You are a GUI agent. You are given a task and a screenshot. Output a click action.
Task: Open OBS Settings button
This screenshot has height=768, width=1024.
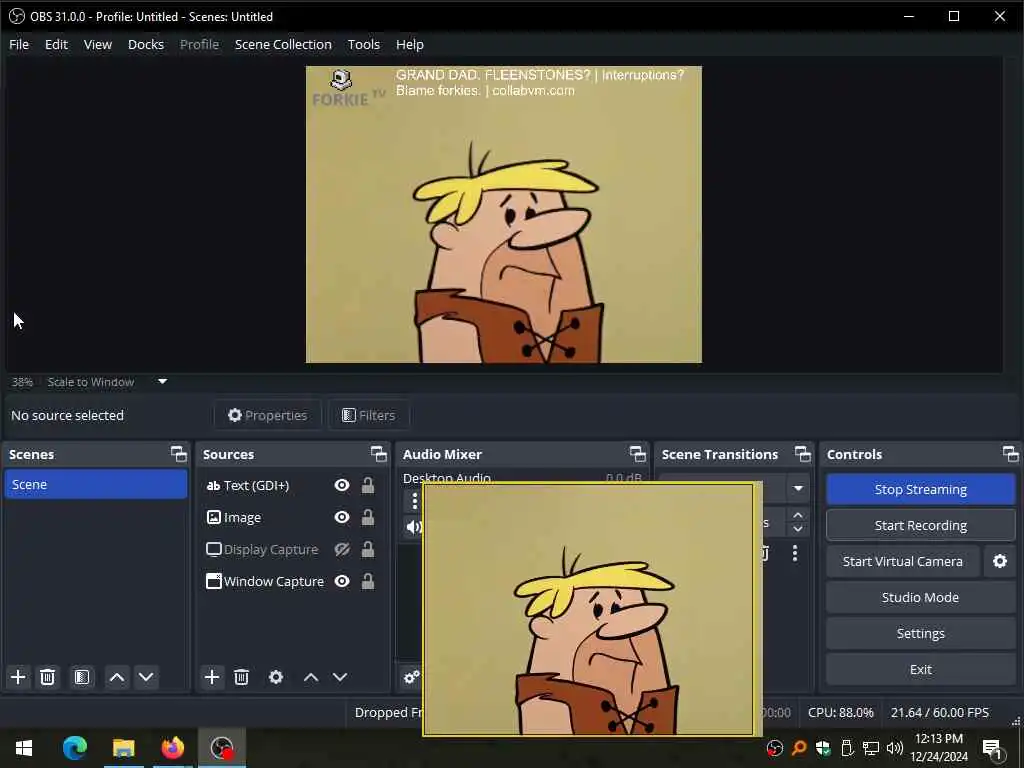[921, 633]
